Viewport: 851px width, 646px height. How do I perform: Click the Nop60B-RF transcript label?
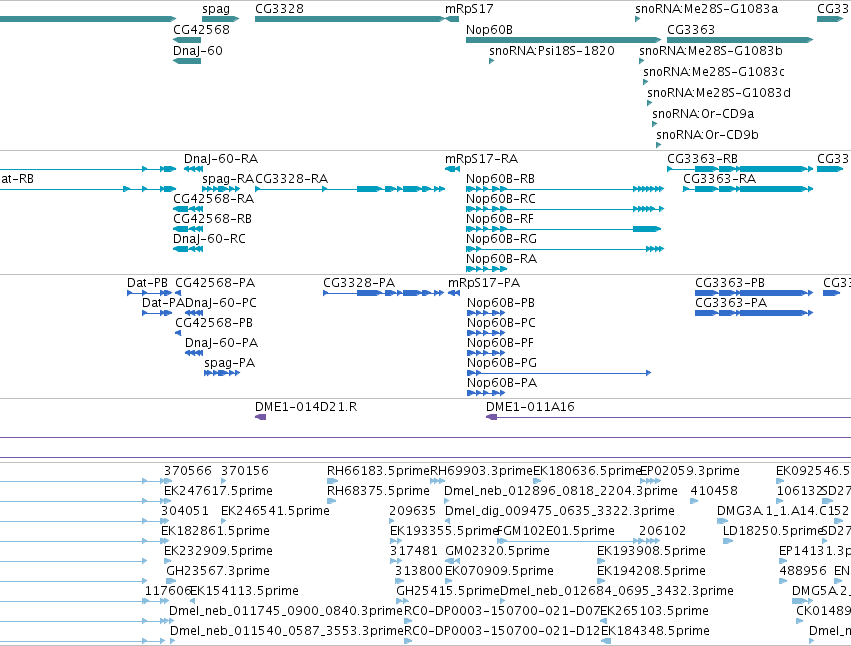[x=500, y=219]
